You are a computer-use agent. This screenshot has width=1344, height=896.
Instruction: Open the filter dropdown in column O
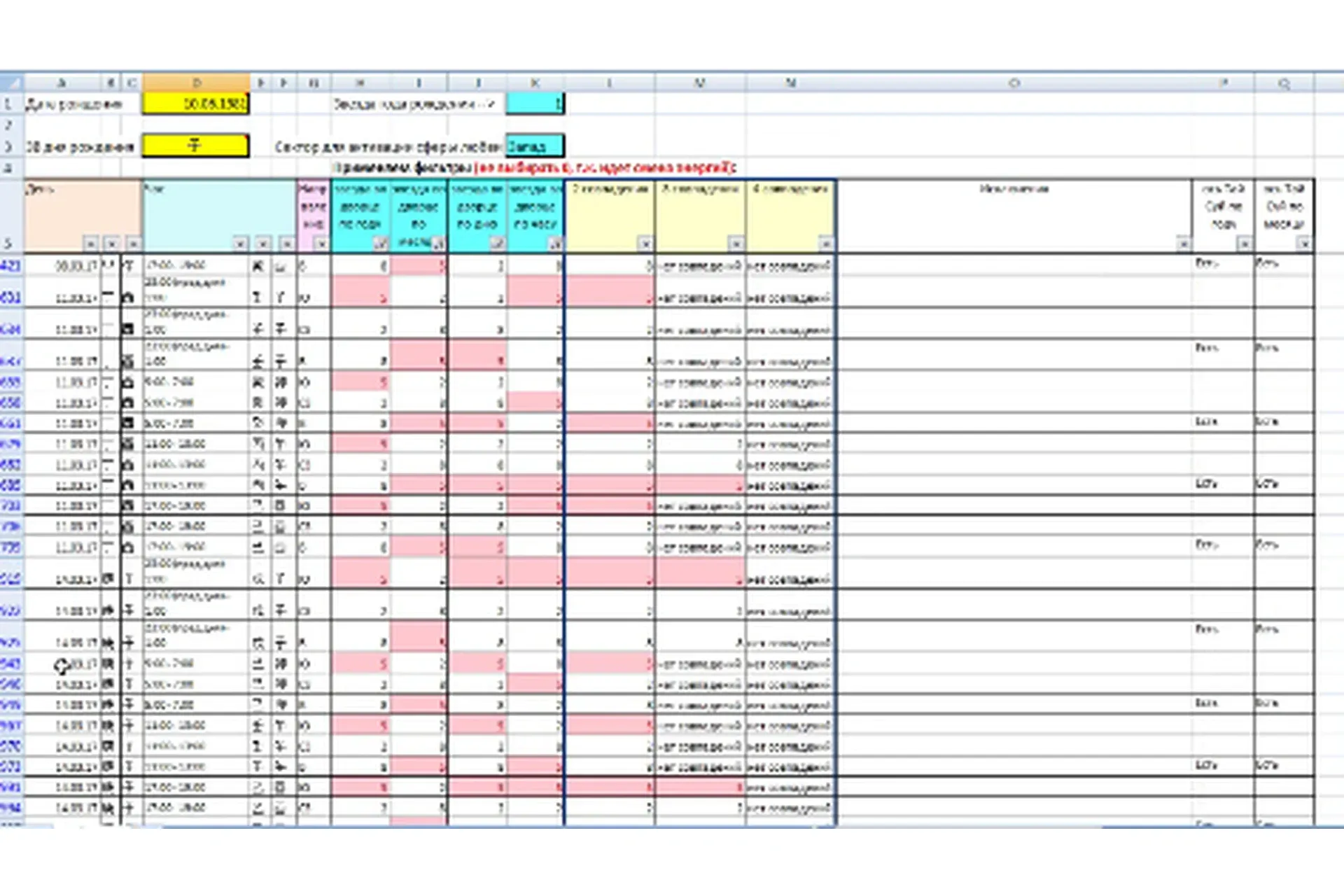point(1183,244)
